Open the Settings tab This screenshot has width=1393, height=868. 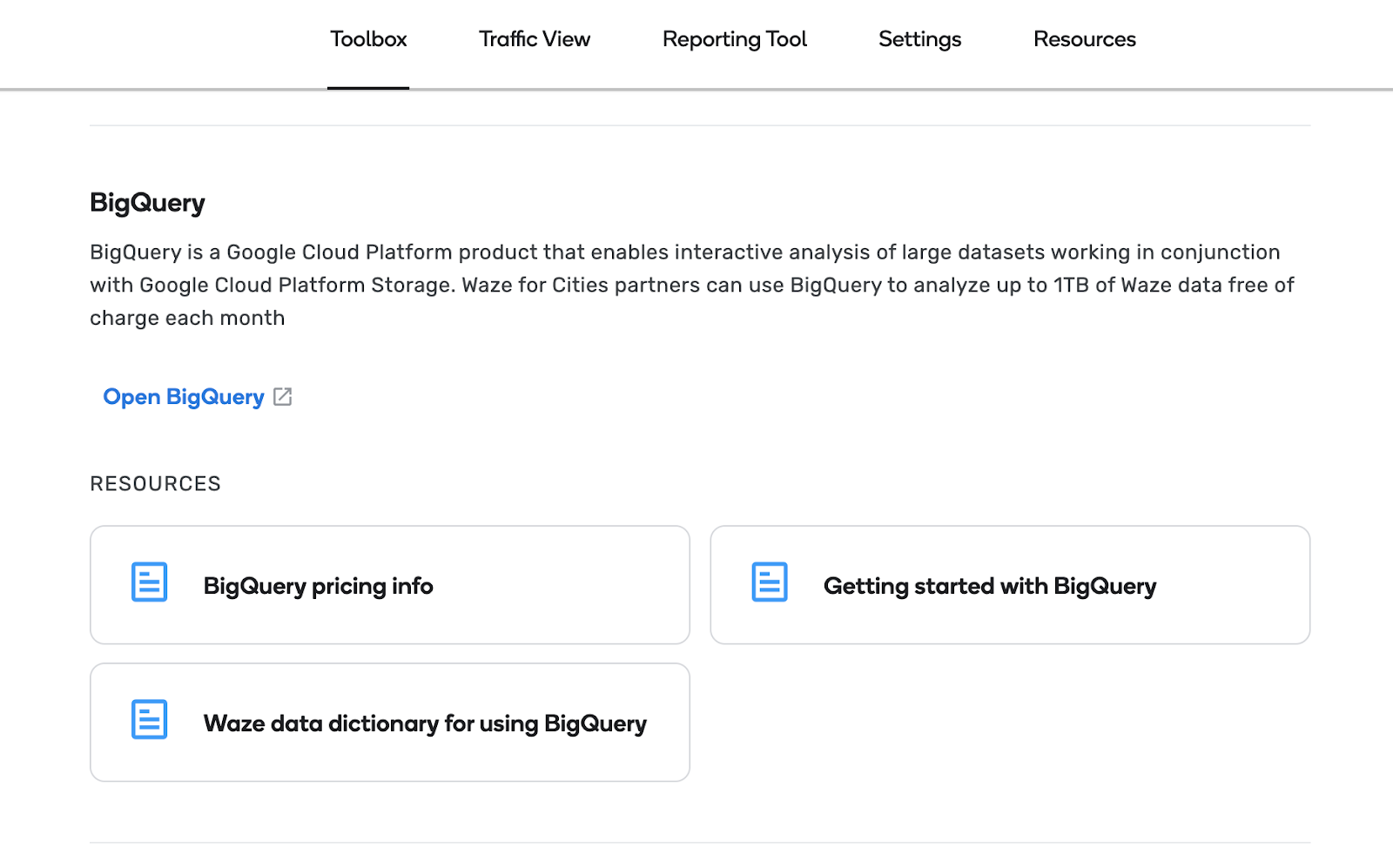919,40
